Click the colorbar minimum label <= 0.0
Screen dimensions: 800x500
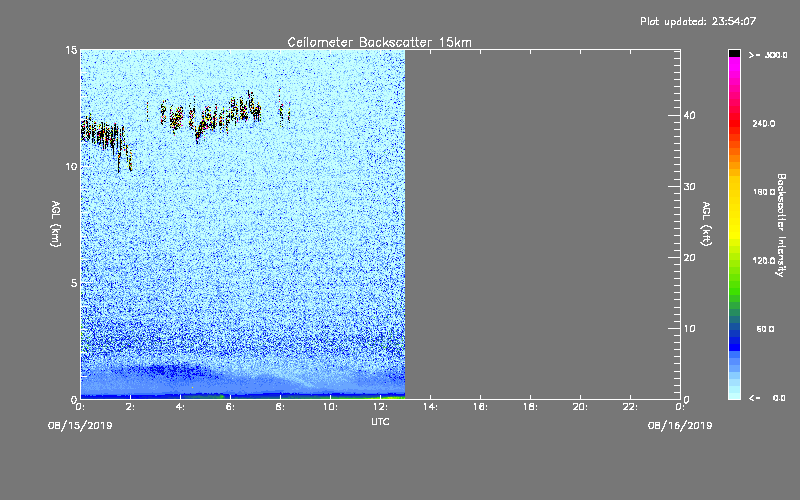click(767, 398)
